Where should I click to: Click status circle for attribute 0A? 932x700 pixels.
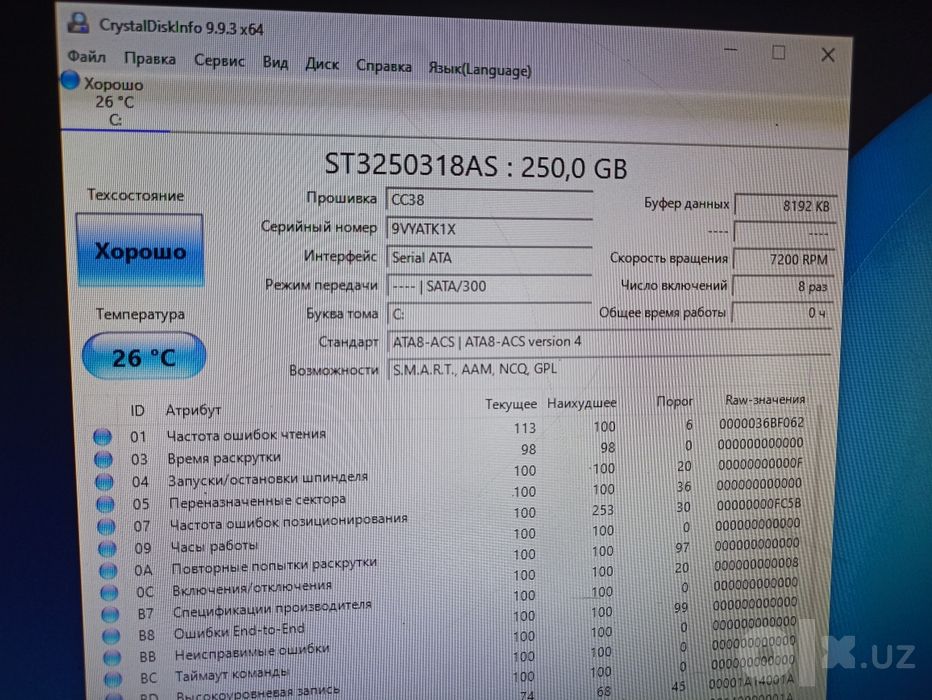(108, 570)
